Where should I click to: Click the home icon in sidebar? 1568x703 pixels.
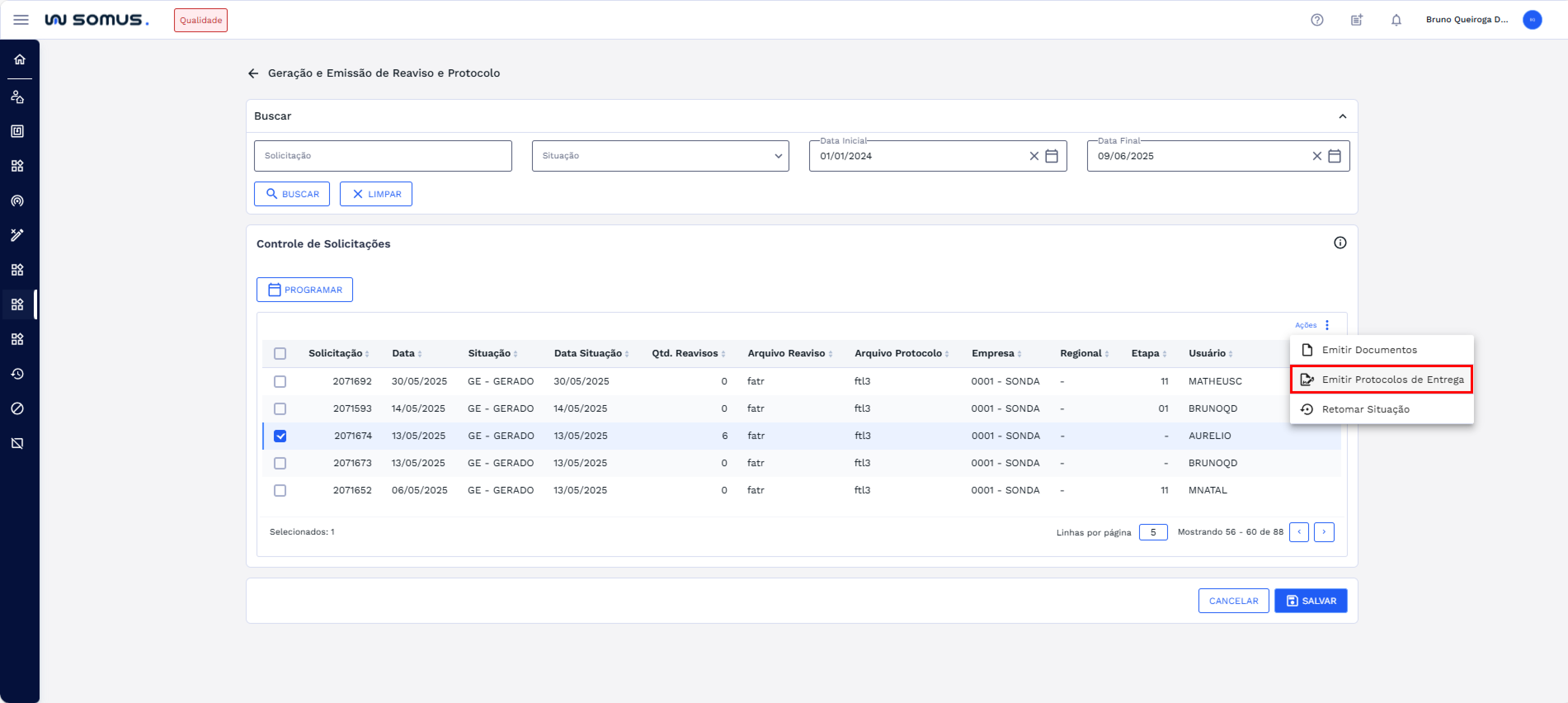point(19,59)
